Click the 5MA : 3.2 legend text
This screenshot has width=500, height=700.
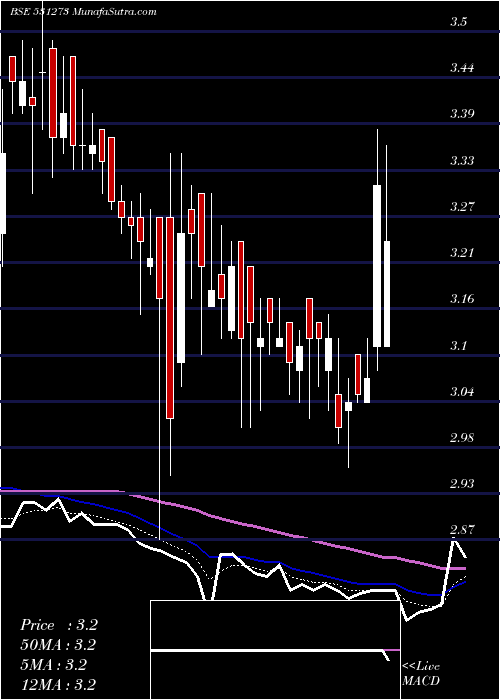[x=53, y=665]
